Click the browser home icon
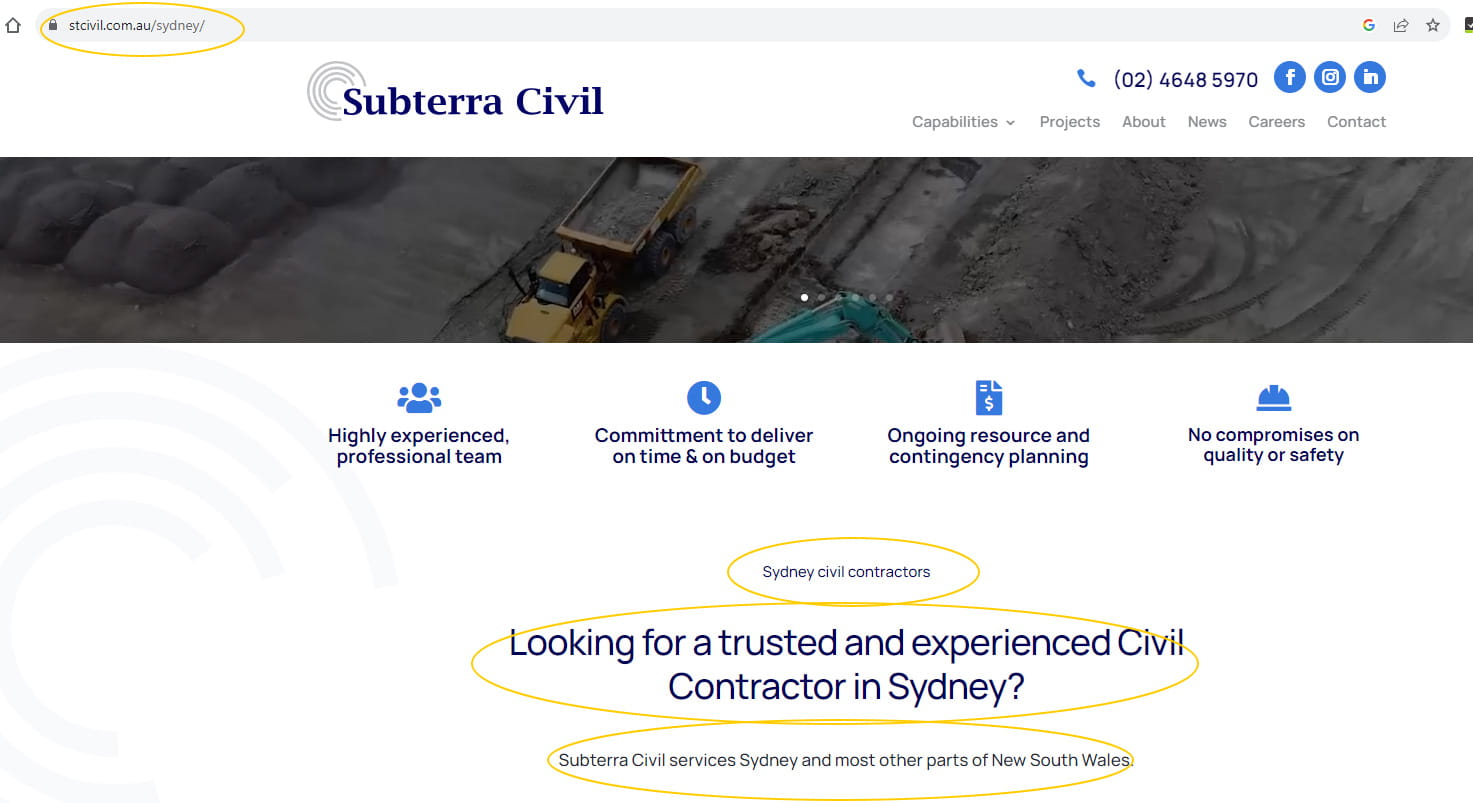Viewport: 1473px width, 803px height. point(13,26)
